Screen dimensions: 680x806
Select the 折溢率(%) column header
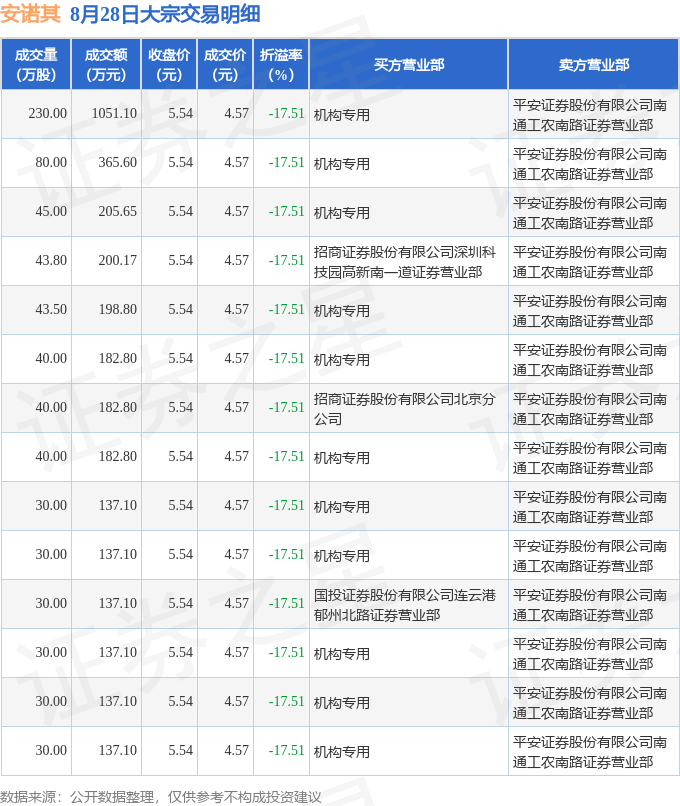point(281,65)
